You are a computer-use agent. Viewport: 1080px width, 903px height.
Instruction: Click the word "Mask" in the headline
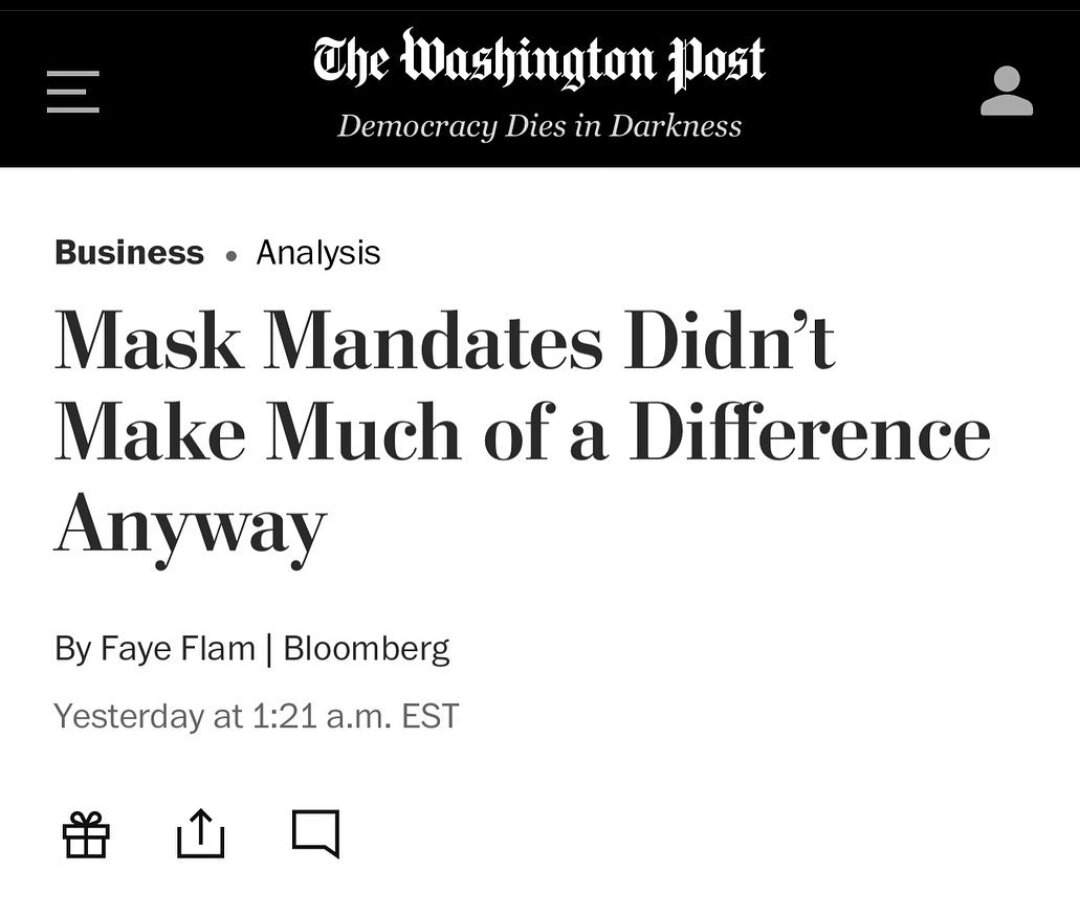(x=148, y=342)
